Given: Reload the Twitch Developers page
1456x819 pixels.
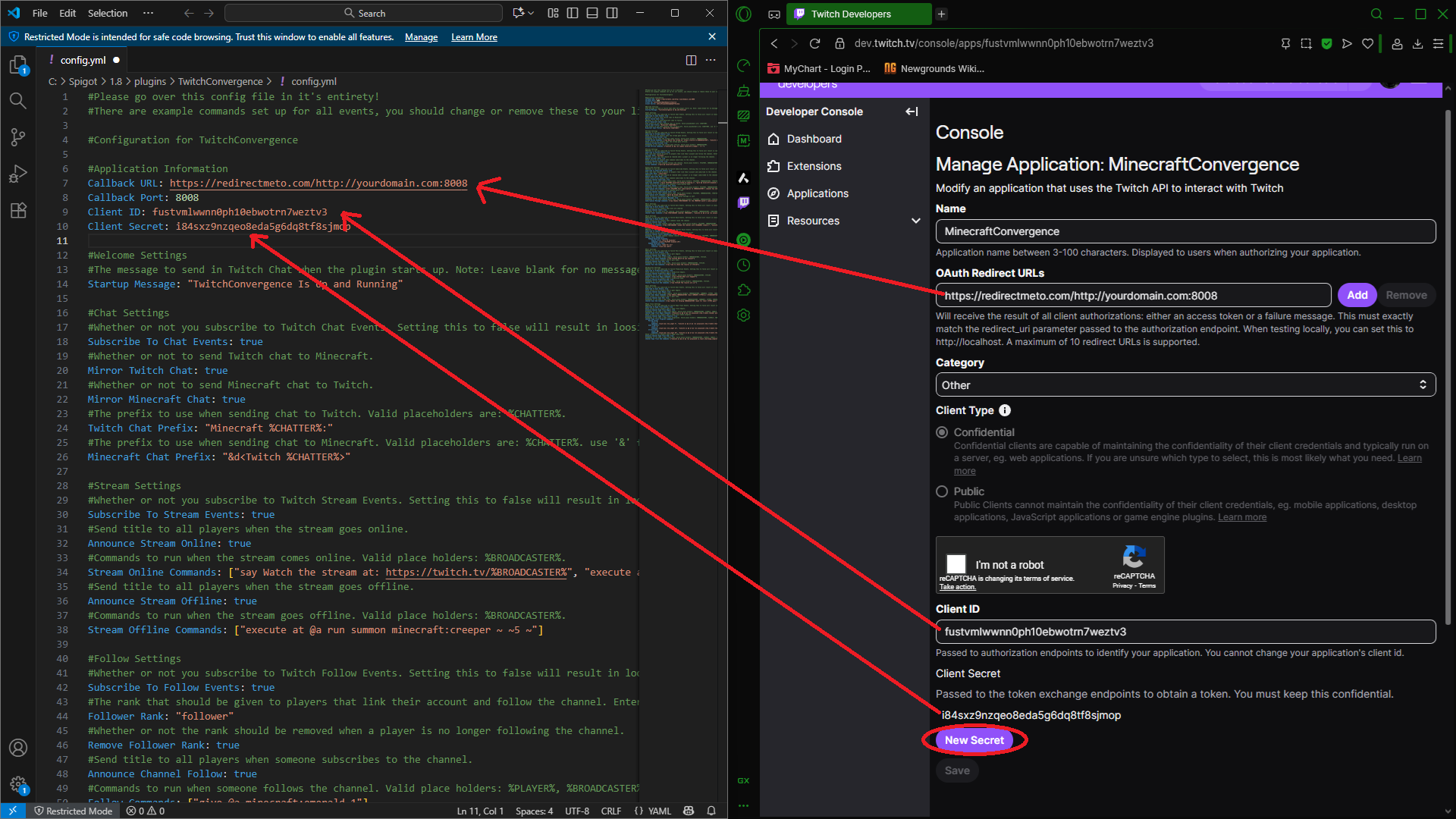Looking at the screenshot, I should click(x=815, y=43).
